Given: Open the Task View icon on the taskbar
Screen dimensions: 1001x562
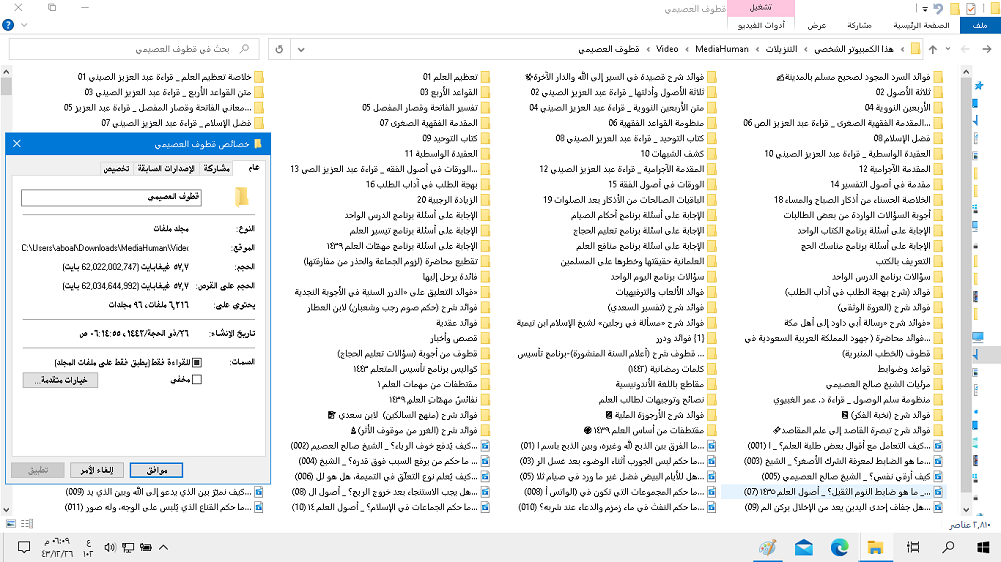Looking at the screenshot, I should click(911, 547).
